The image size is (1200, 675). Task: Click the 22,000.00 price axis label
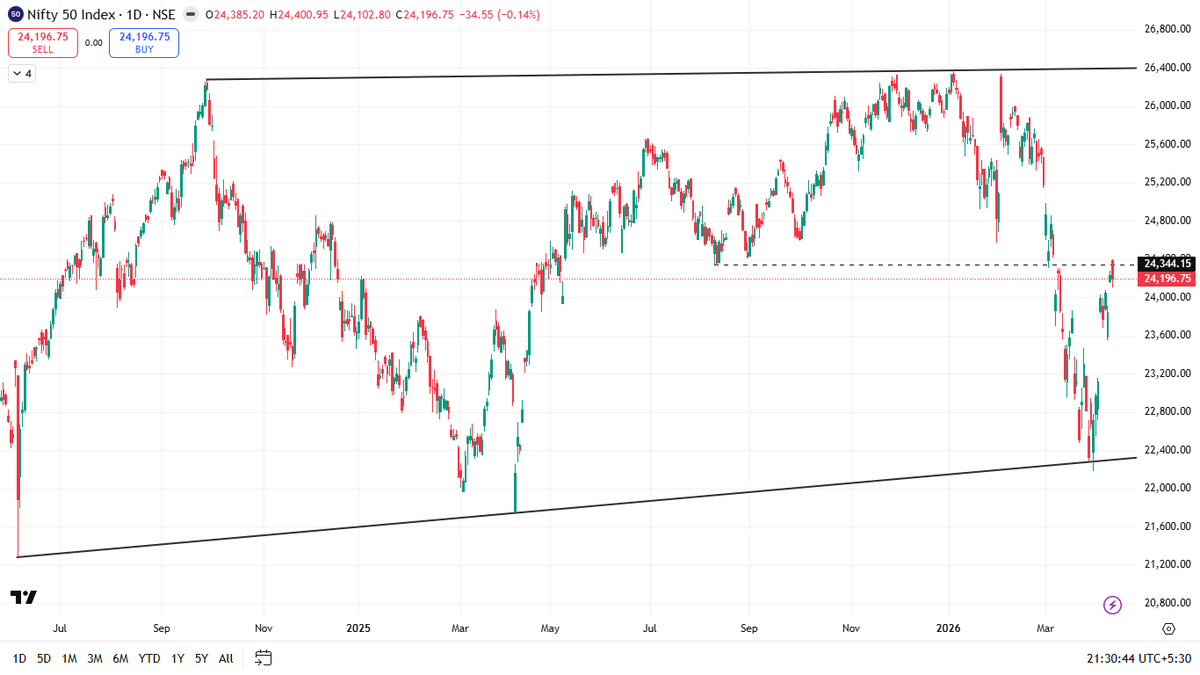click(1168, 488)
